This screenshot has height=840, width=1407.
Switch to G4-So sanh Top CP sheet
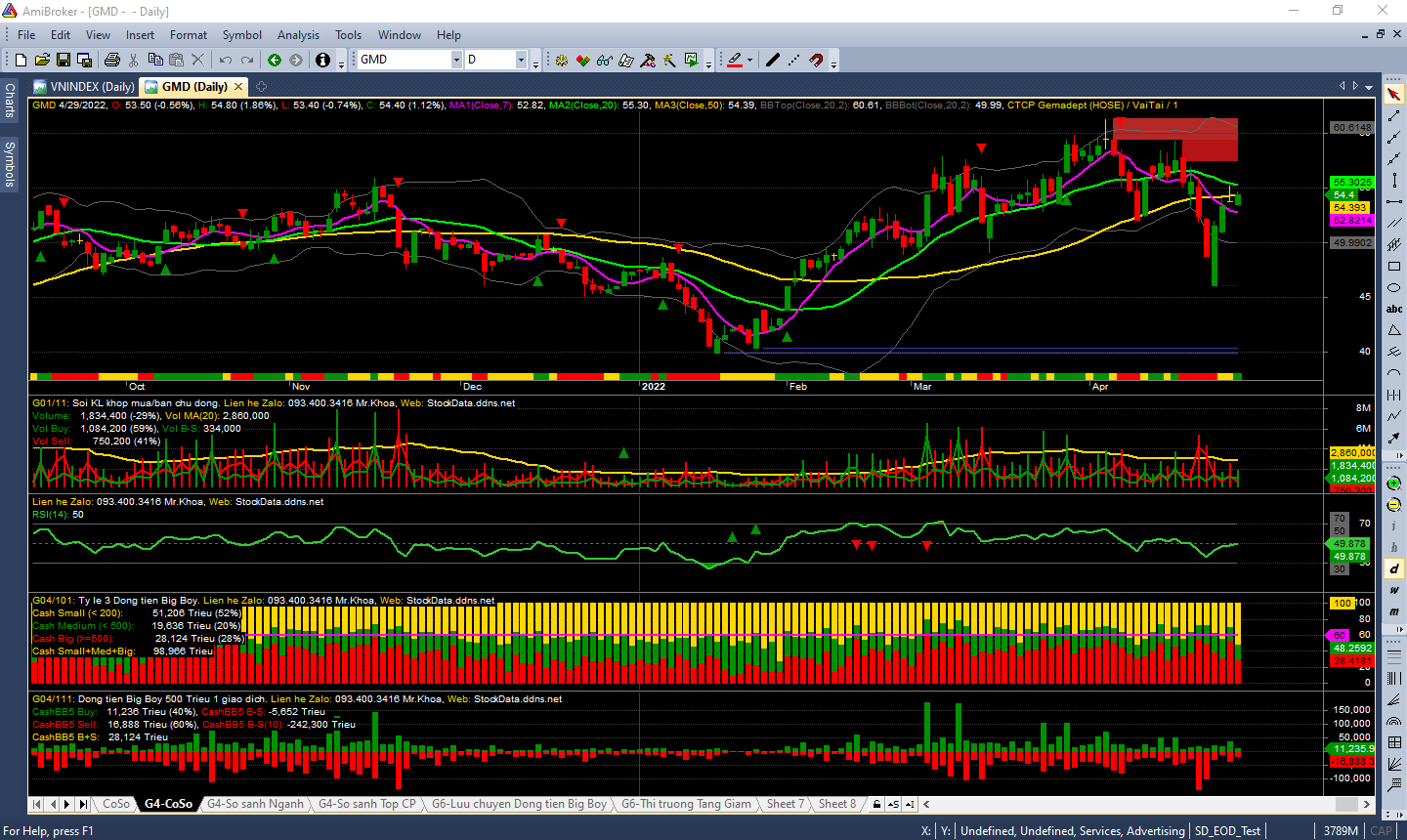[x=367, y=804]
